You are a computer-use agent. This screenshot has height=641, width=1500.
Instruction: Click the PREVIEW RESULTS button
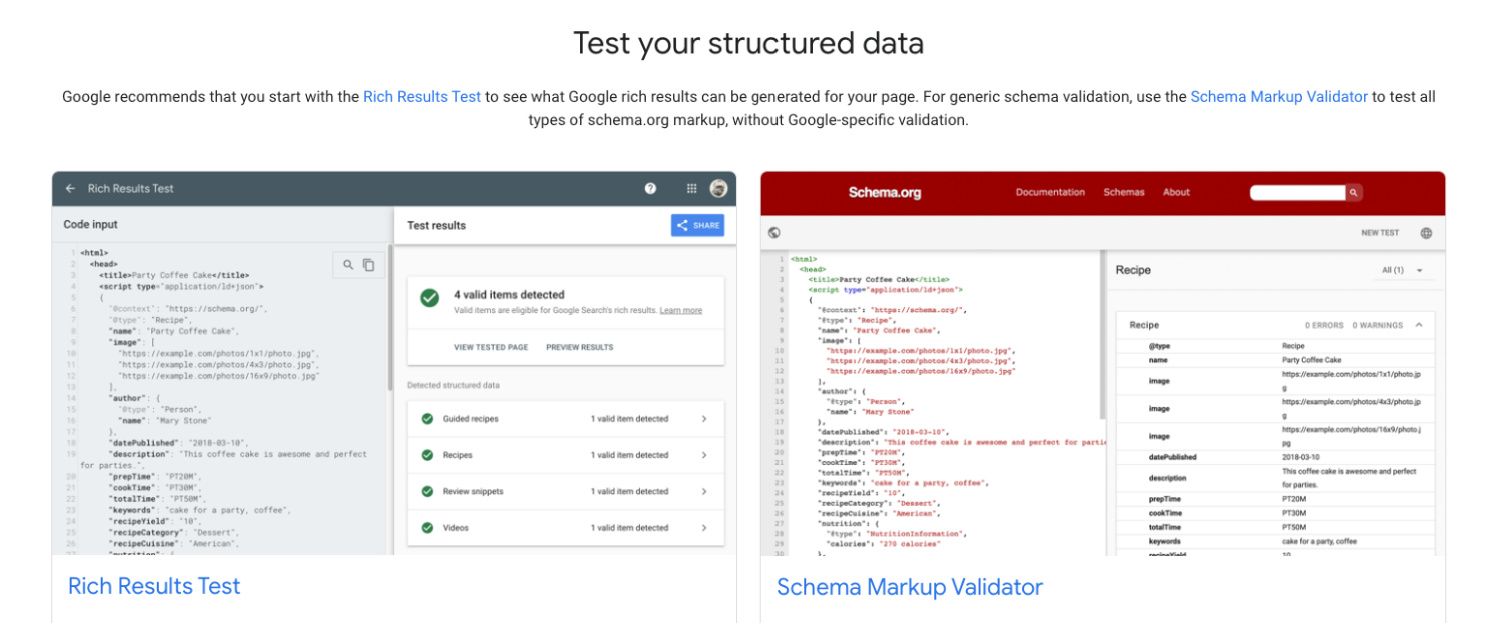click(580, 347)
